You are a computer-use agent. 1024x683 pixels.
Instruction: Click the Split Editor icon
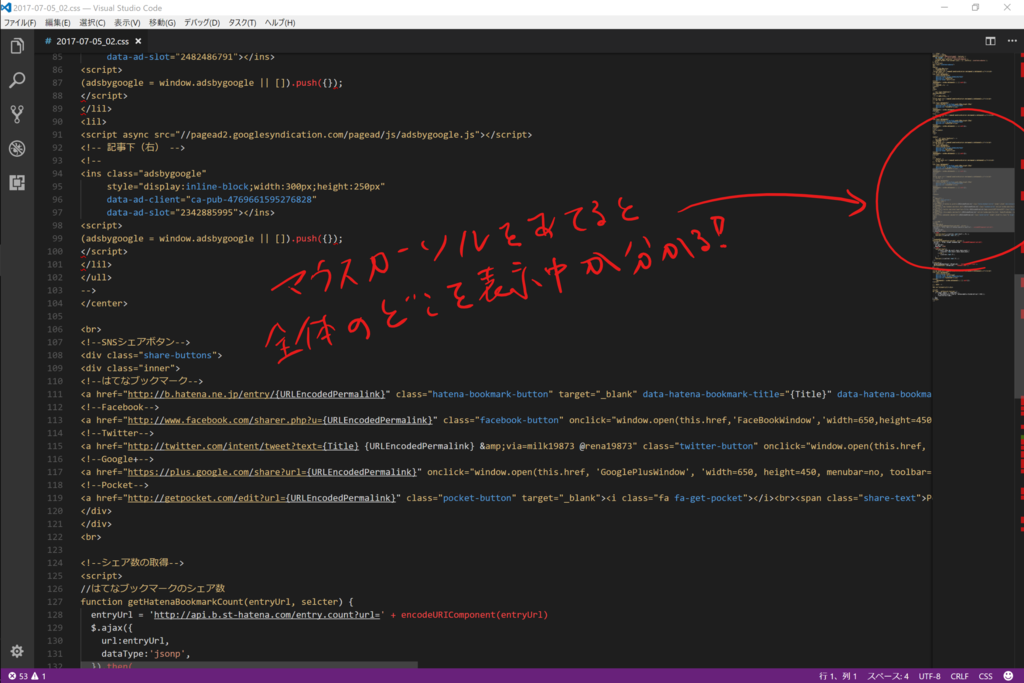click(x=990, y=41)
